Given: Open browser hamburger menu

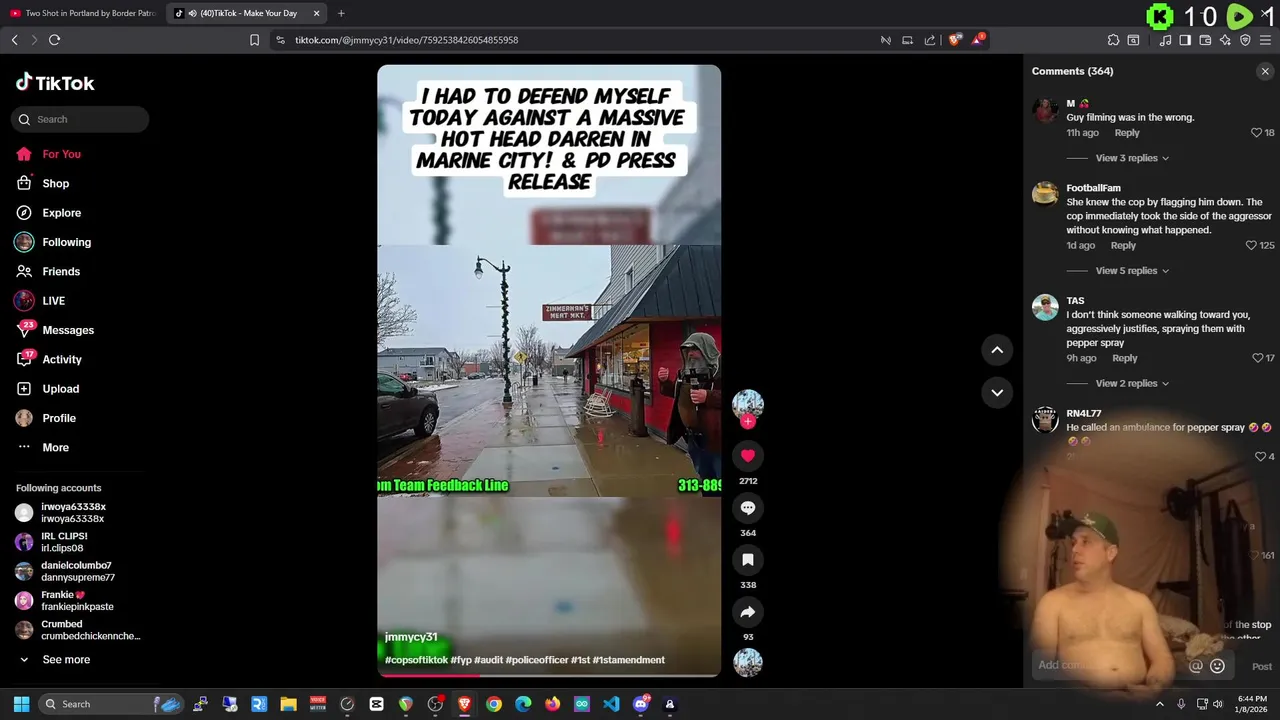Looking at the screenshot, I should point(1265,40).
